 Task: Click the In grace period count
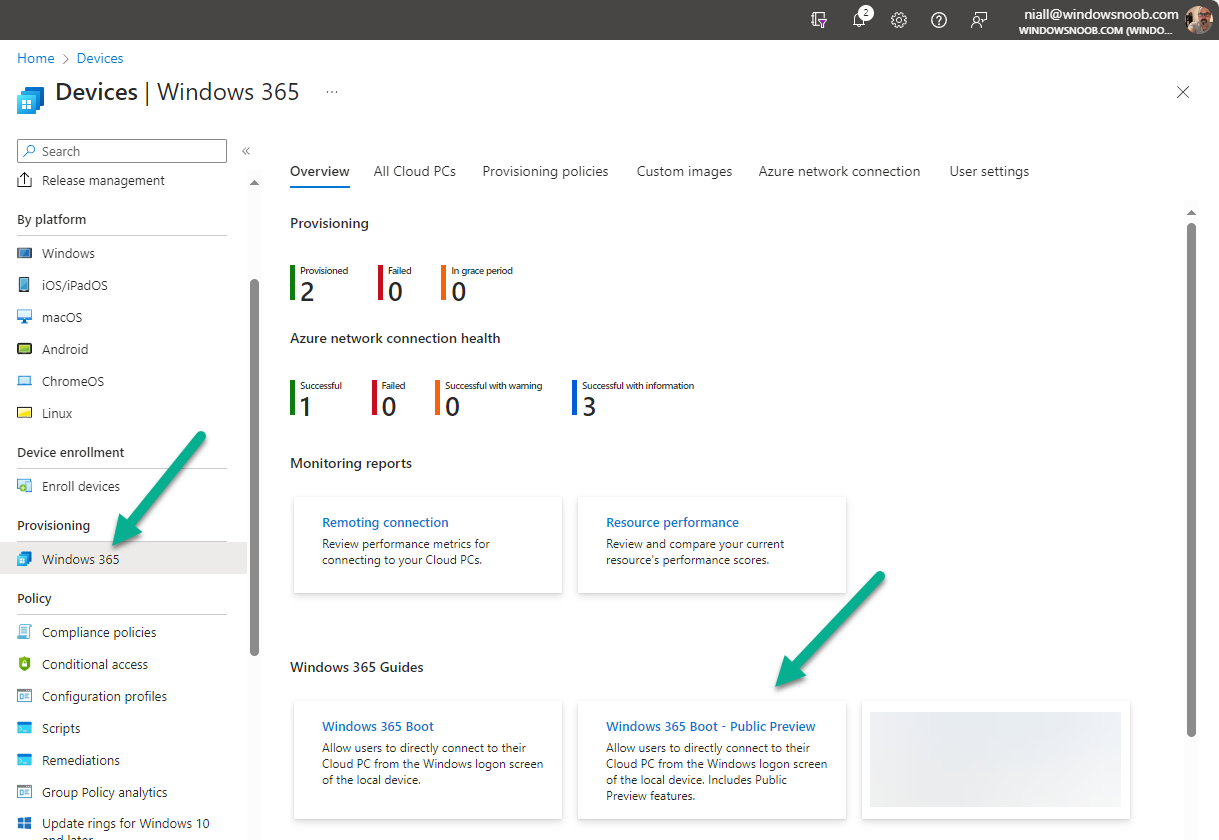pyautogui.click(x=458, y=292)
